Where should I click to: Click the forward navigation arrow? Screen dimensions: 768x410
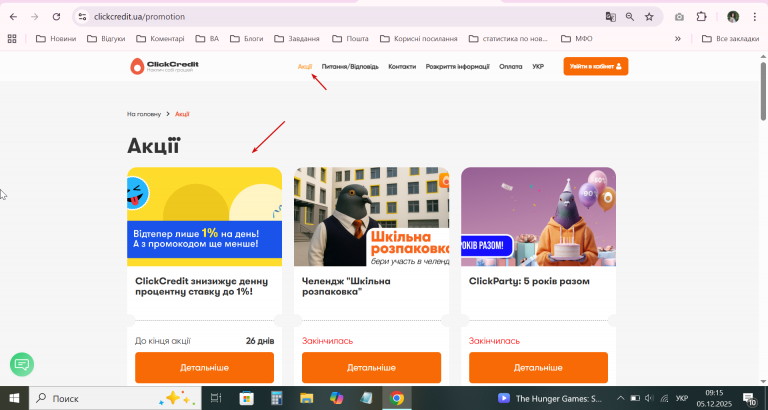(x=34, y=17)
